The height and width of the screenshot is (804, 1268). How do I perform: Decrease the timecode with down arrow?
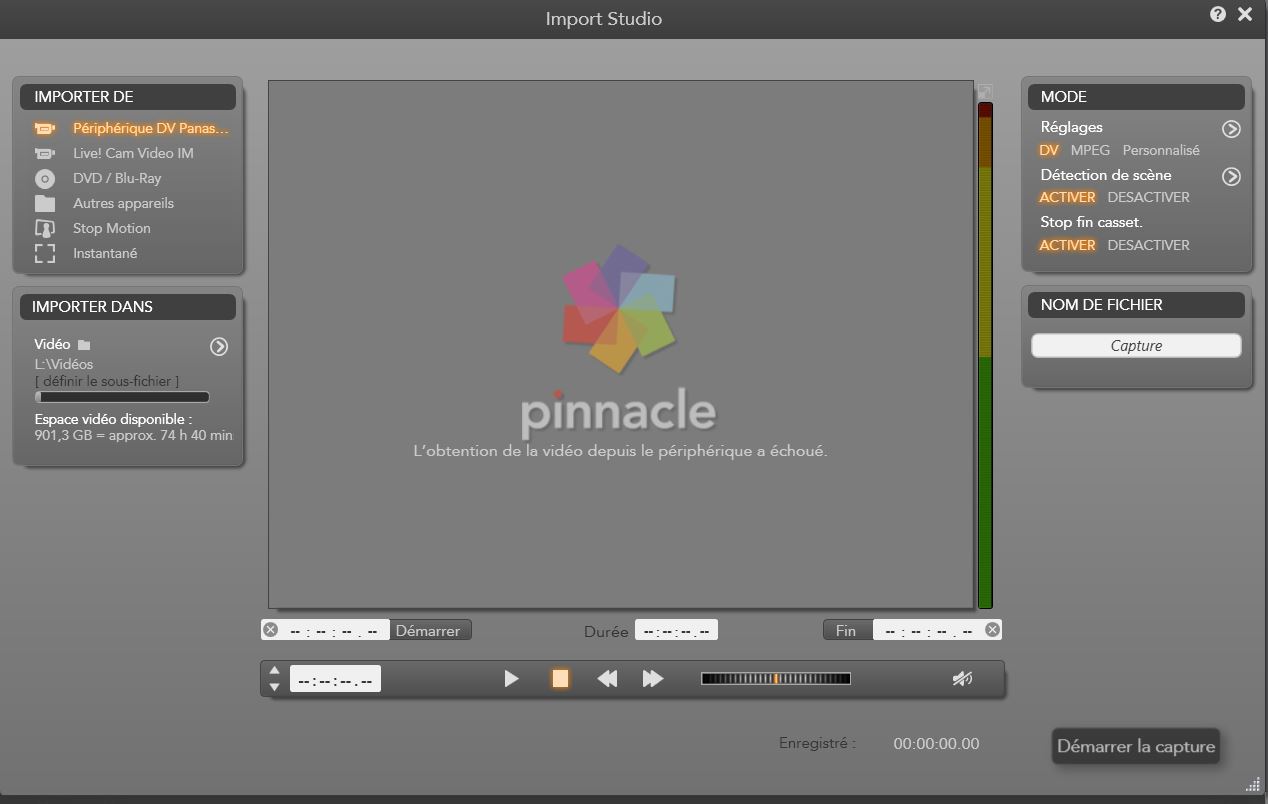tap(275, 687)
